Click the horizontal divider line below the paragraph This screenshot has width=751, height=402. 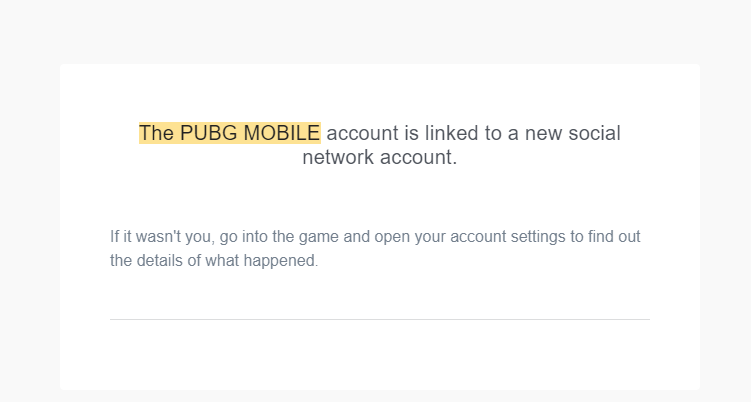[380, 319]
